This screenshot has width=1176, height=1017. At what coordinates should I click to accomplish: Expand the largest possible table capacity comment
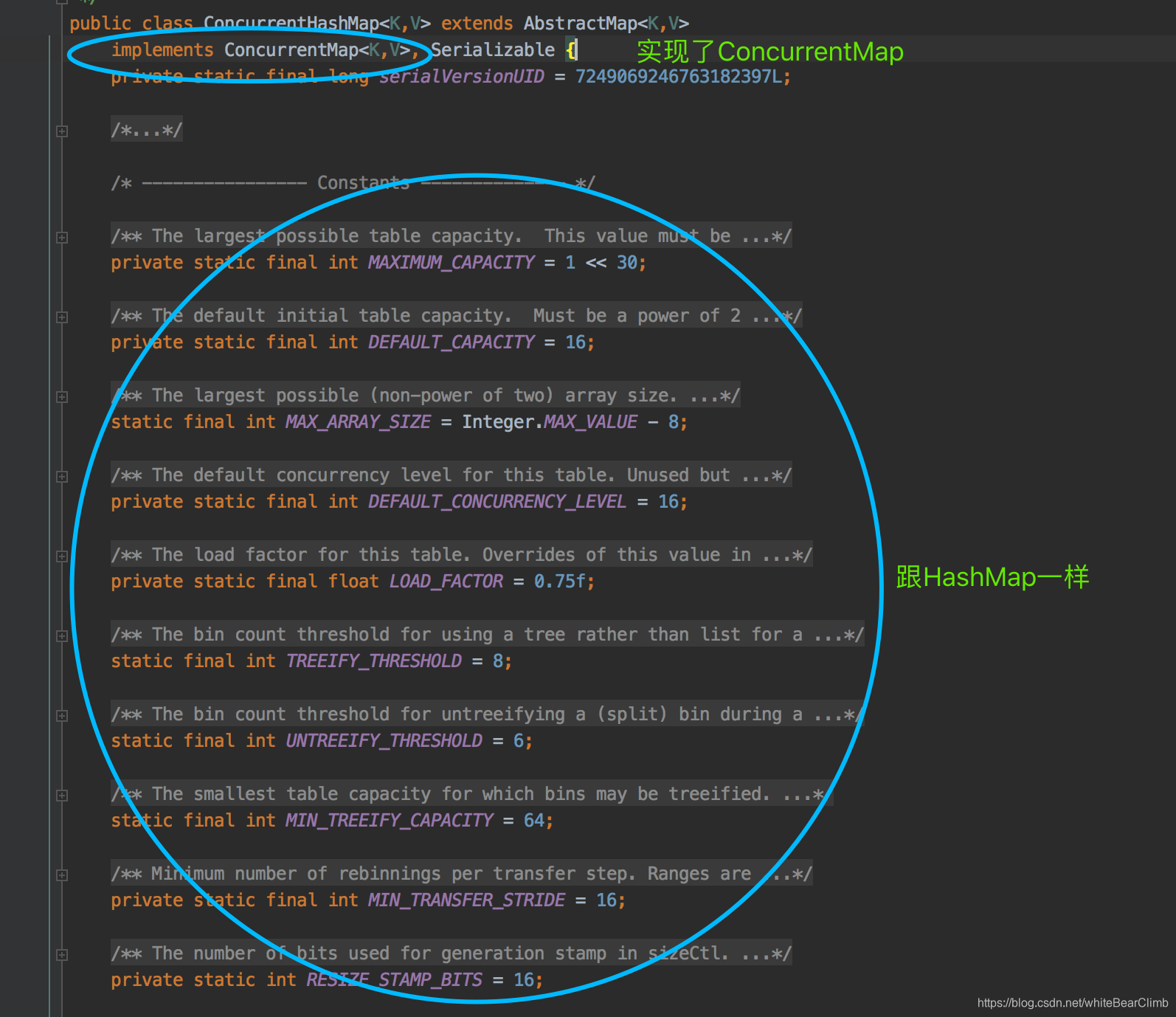(x=62, y=238)
